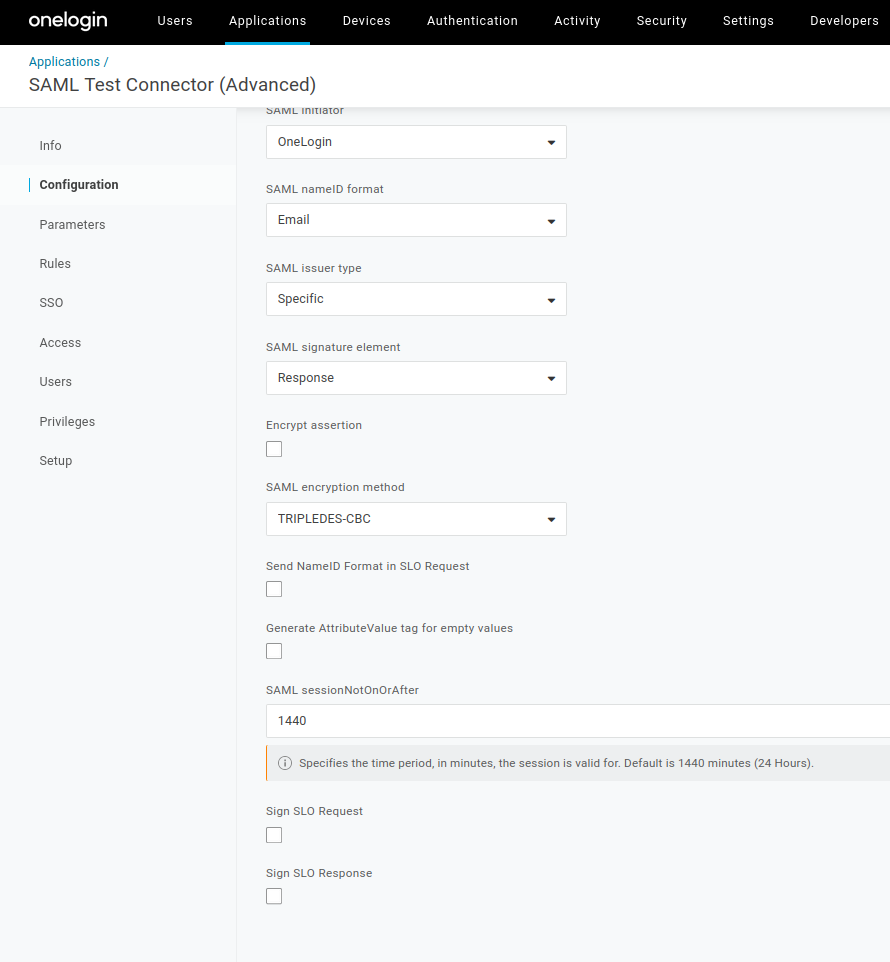Click the SAML encryption method label

336,488
